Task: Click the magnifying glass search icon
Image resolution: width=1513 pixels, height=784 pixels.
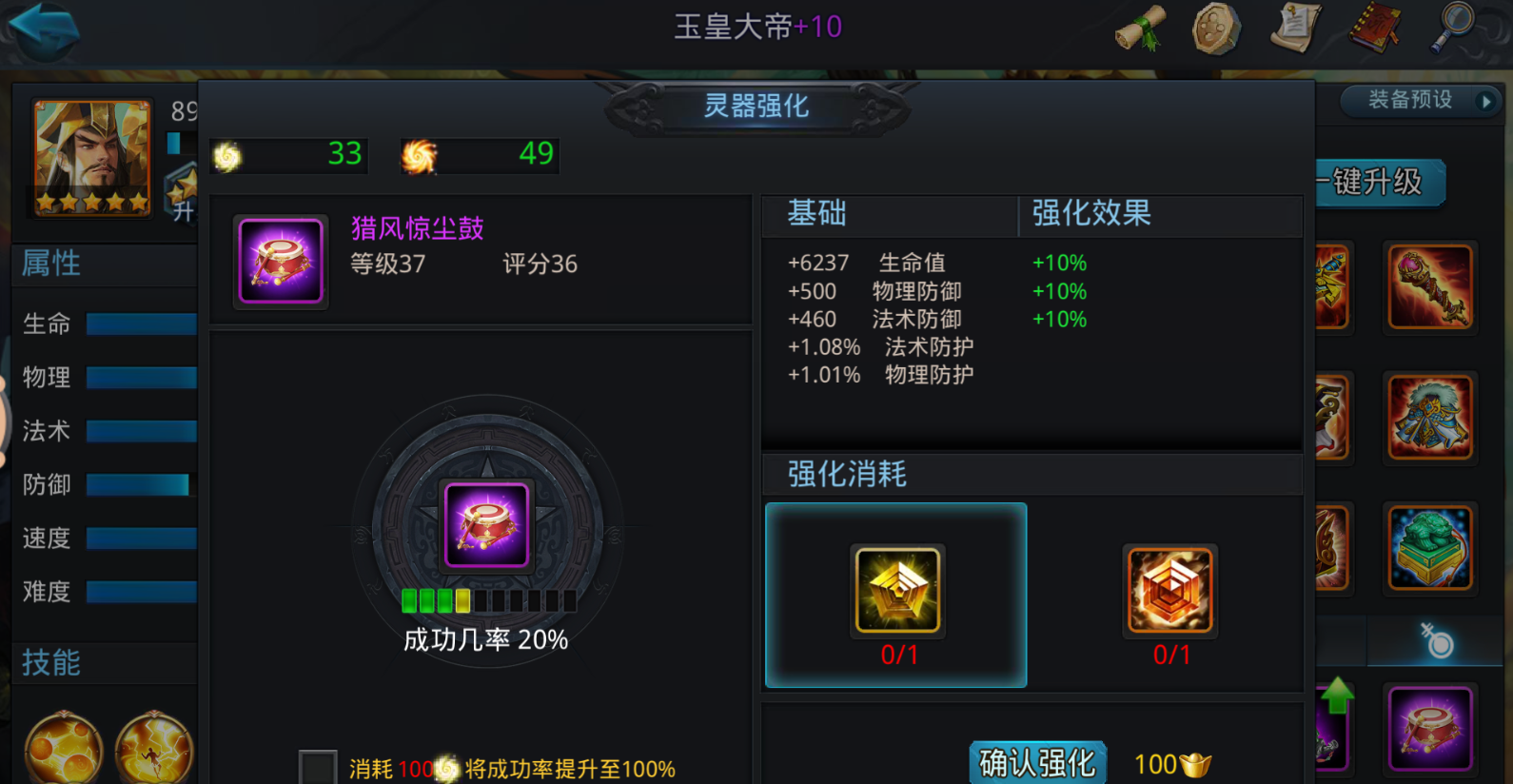Action: tap(1453, 27)
